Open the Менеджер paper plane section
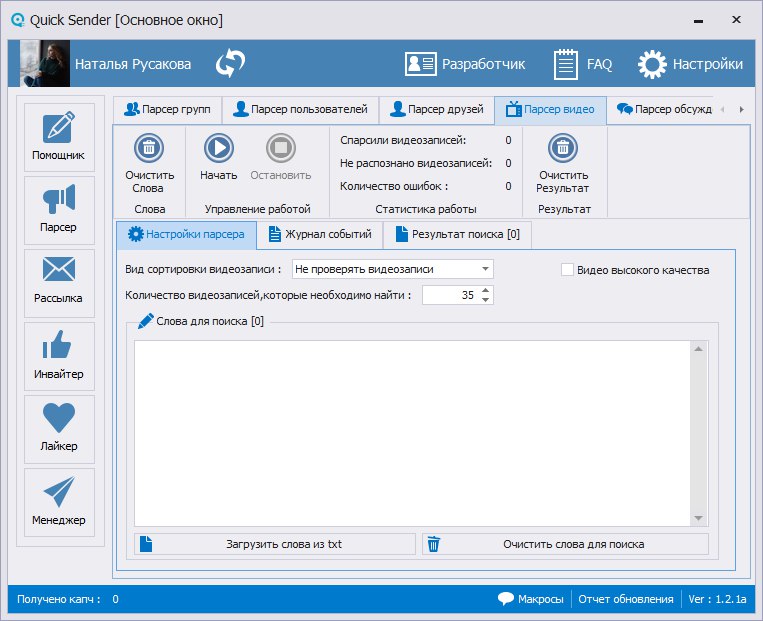 coord(59,502)
